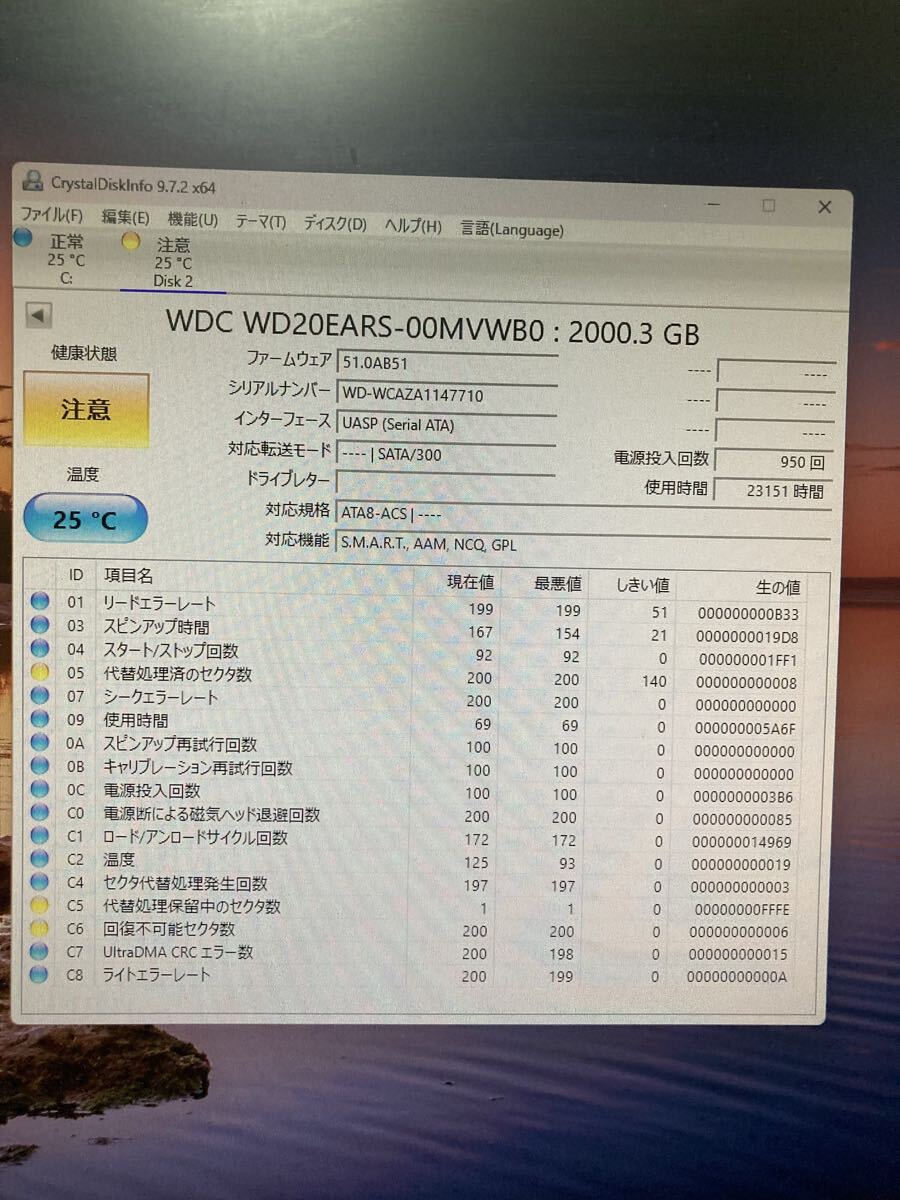The image size is (900, 1200).
Task: Click the blue status icon for ロード/アンロードサイクル回数
Action: tap(40, 835)
